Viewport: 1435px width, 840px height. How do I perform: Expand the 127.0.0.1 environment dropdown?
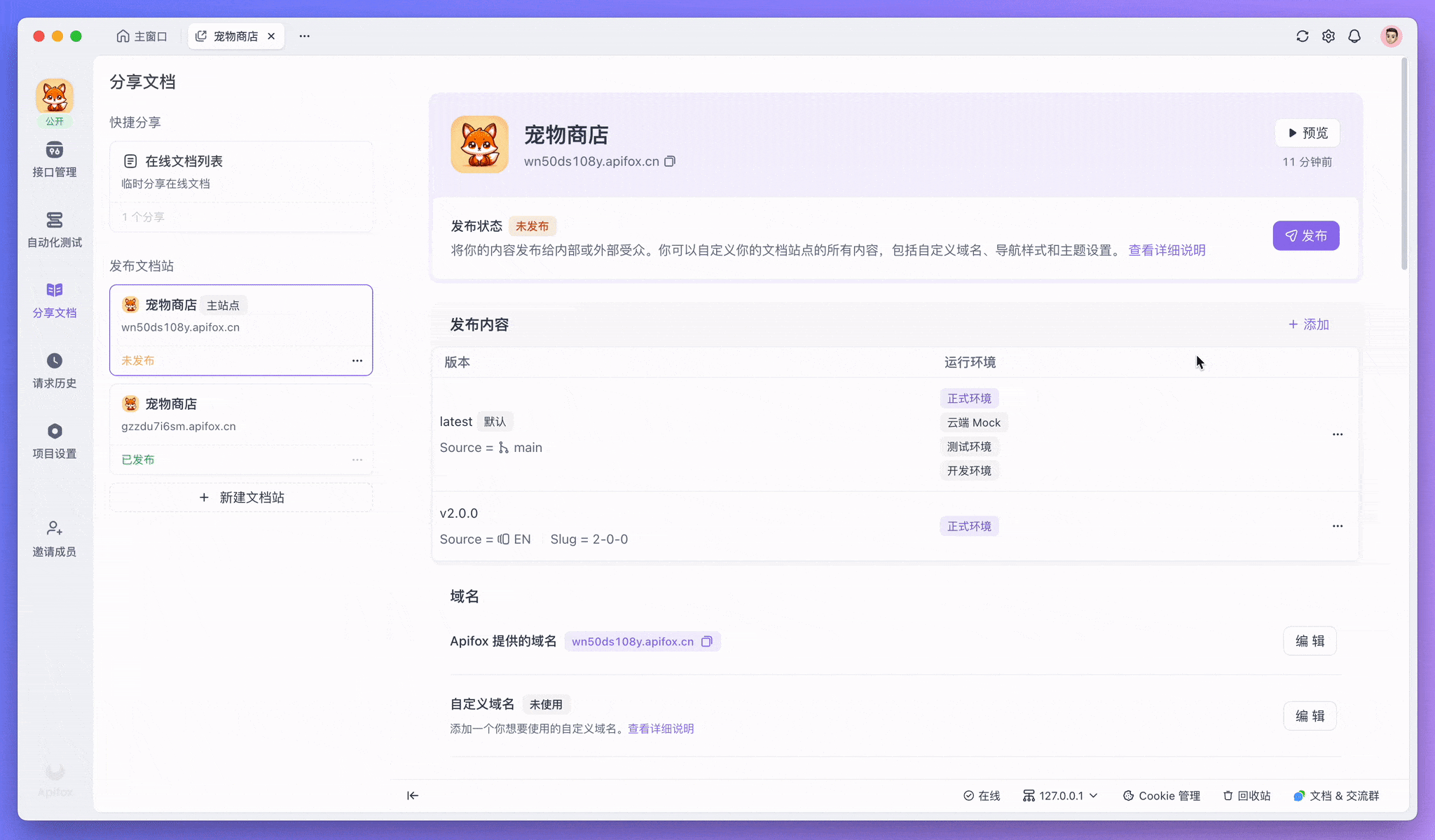(1061, 796)
